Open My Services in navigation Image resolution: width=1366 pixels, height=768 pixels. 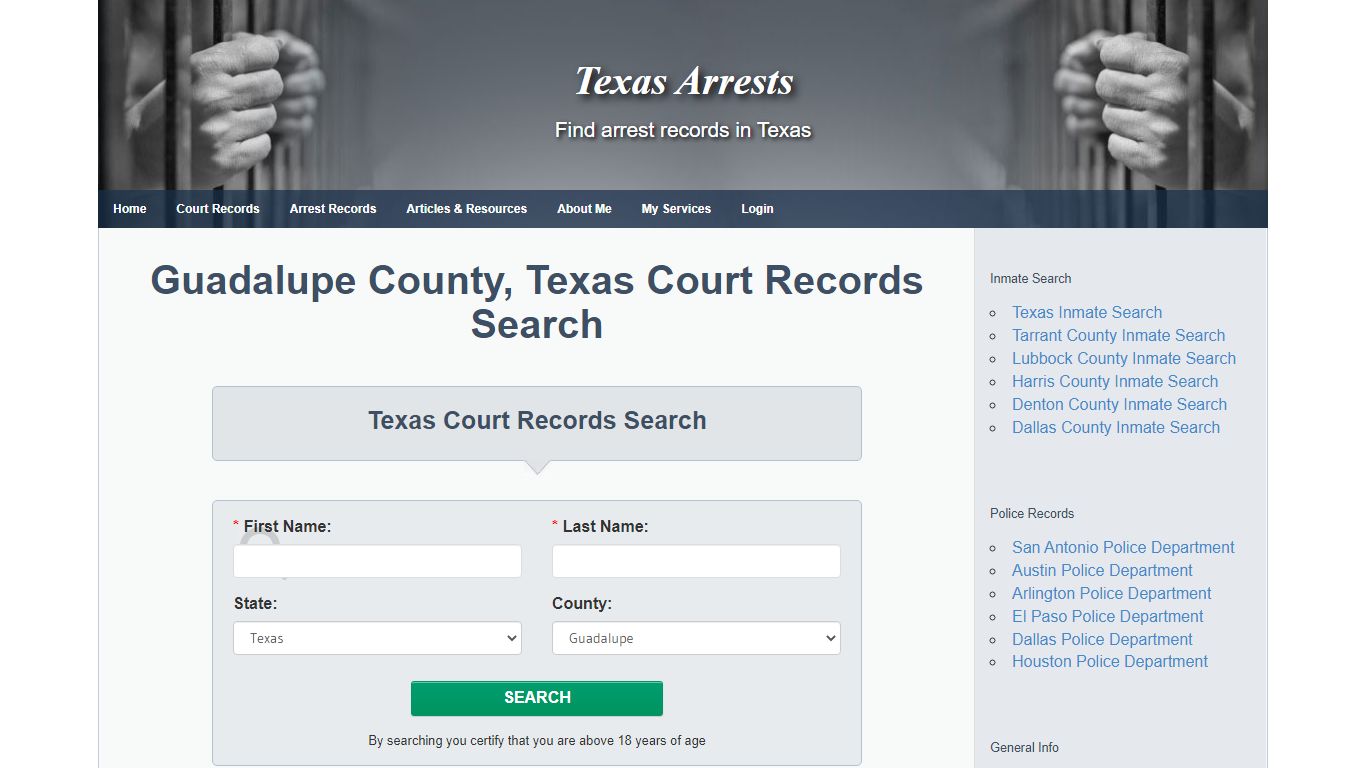click(x=676, y=209)
